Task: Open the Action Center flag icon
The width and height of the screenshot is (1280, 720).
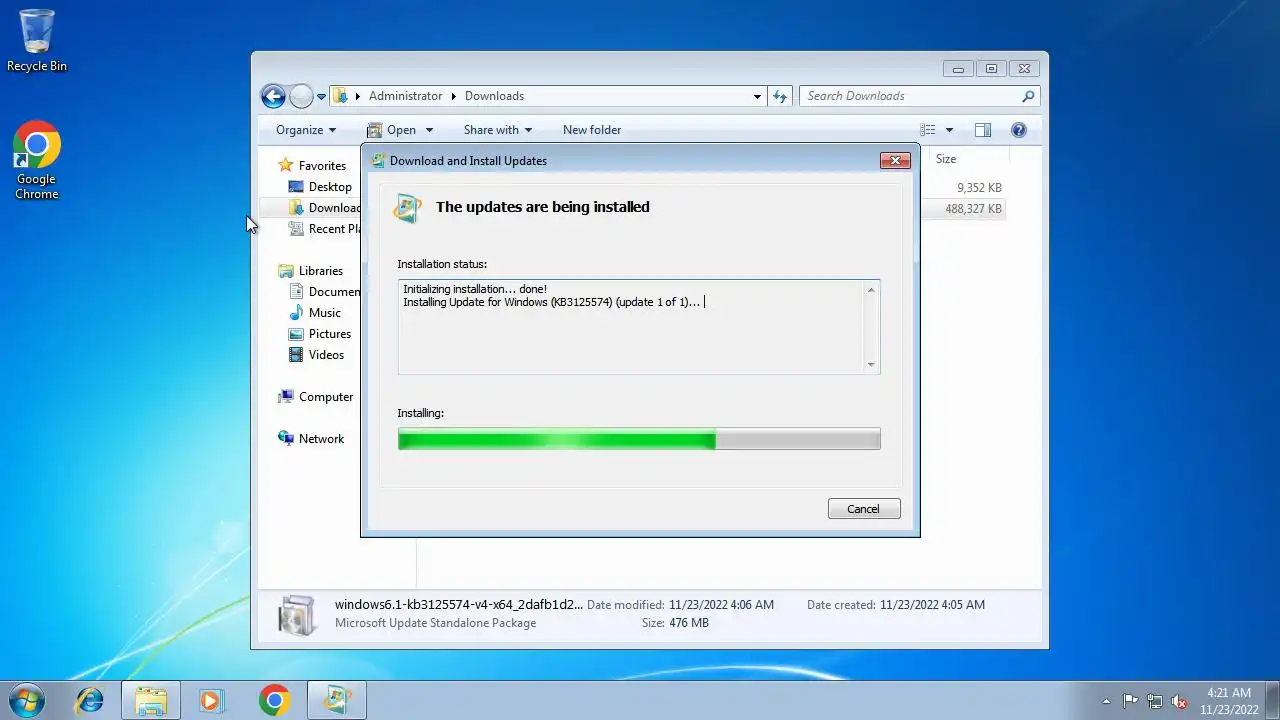Action: coord(1130,701)
